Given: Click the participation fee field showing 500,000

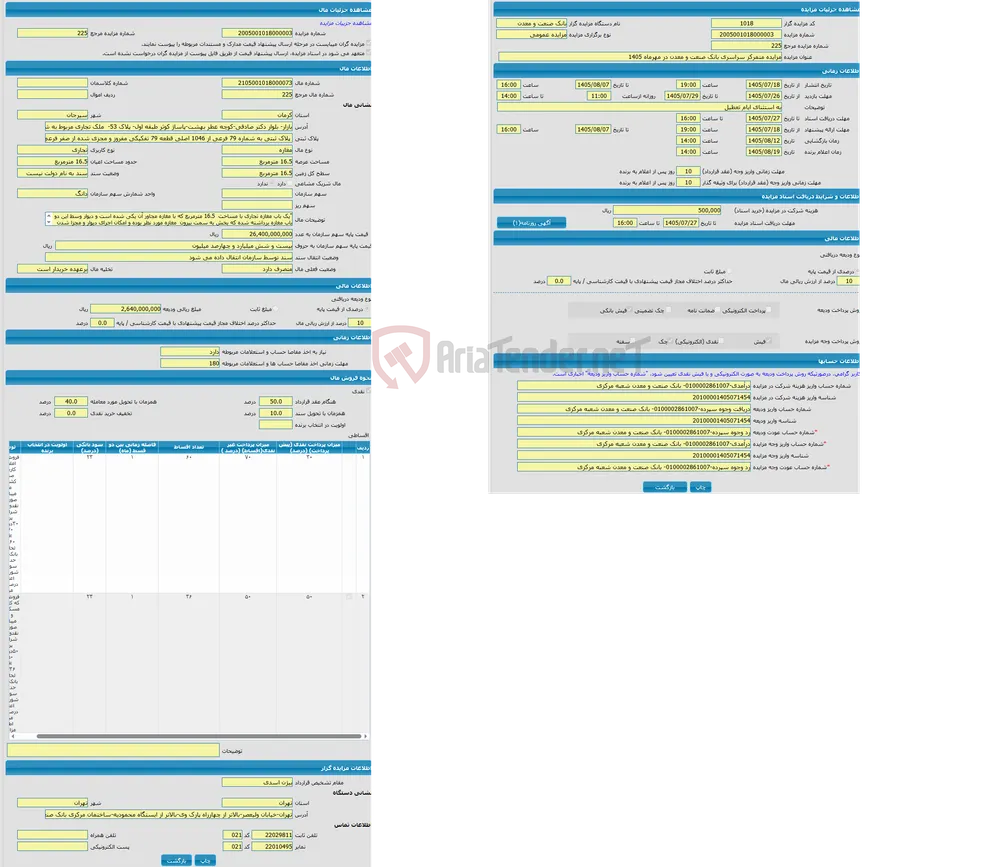Looking at the screenshot, I should click(667, 210).
